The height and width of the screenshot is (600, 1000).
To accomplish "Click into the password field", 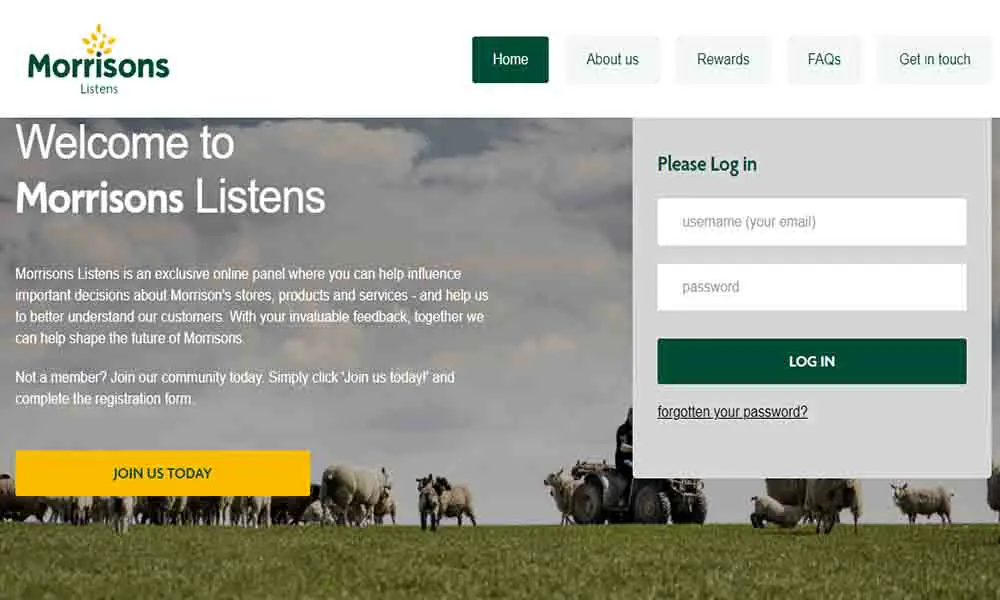I will [x=811, y=287].
